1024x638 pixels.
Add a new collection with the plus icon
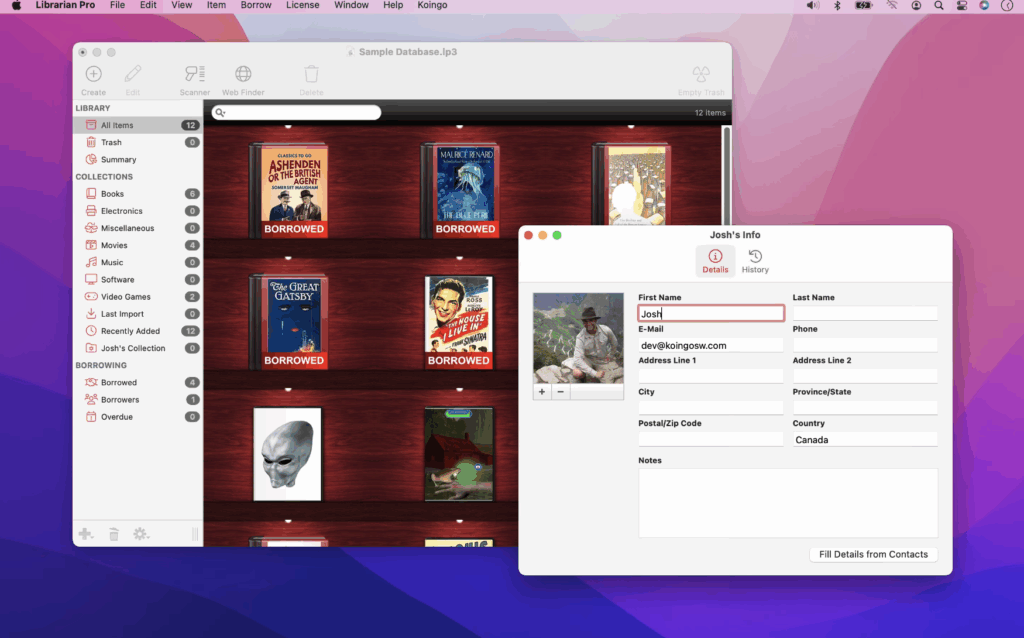(86, 533)
